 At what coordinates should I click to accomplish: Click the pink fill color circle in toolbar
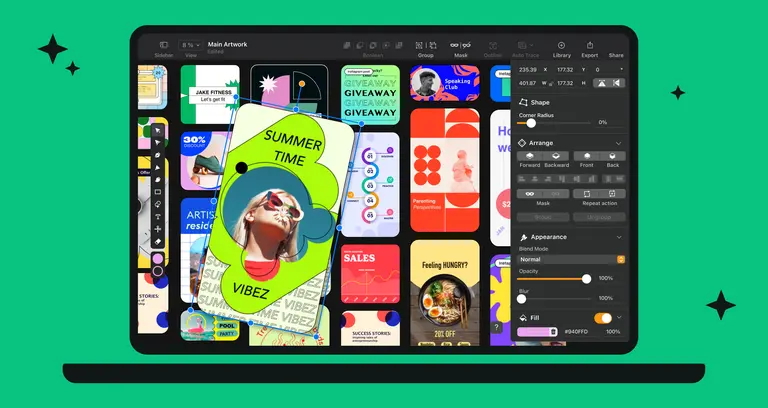158,258
